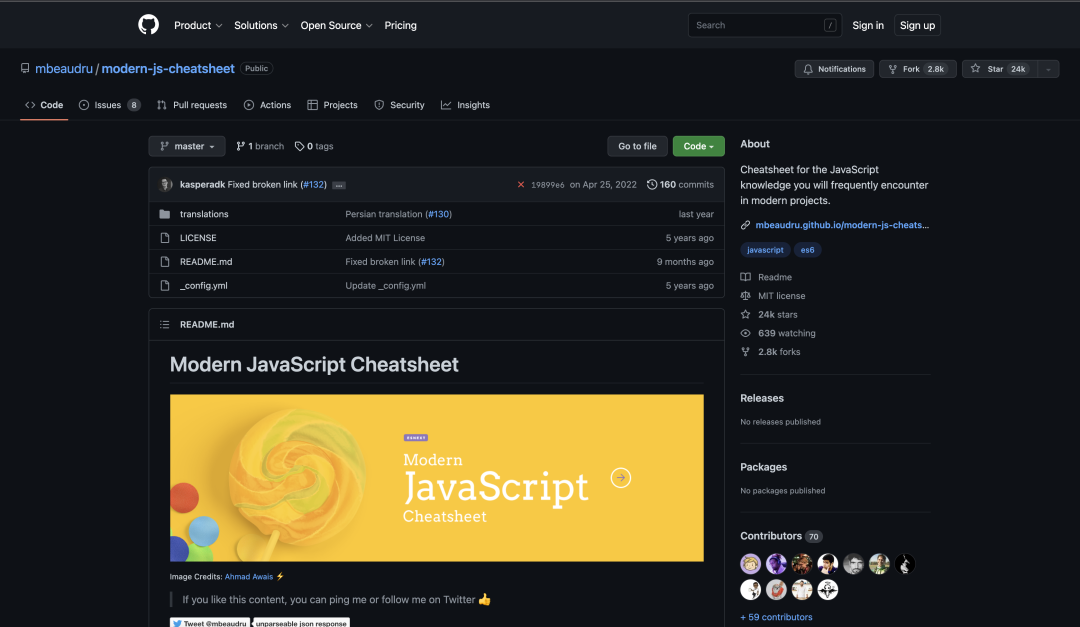Click the README.md outline list icon
The height and width of the screenshot is (627, 1080).
pos(165,324)
